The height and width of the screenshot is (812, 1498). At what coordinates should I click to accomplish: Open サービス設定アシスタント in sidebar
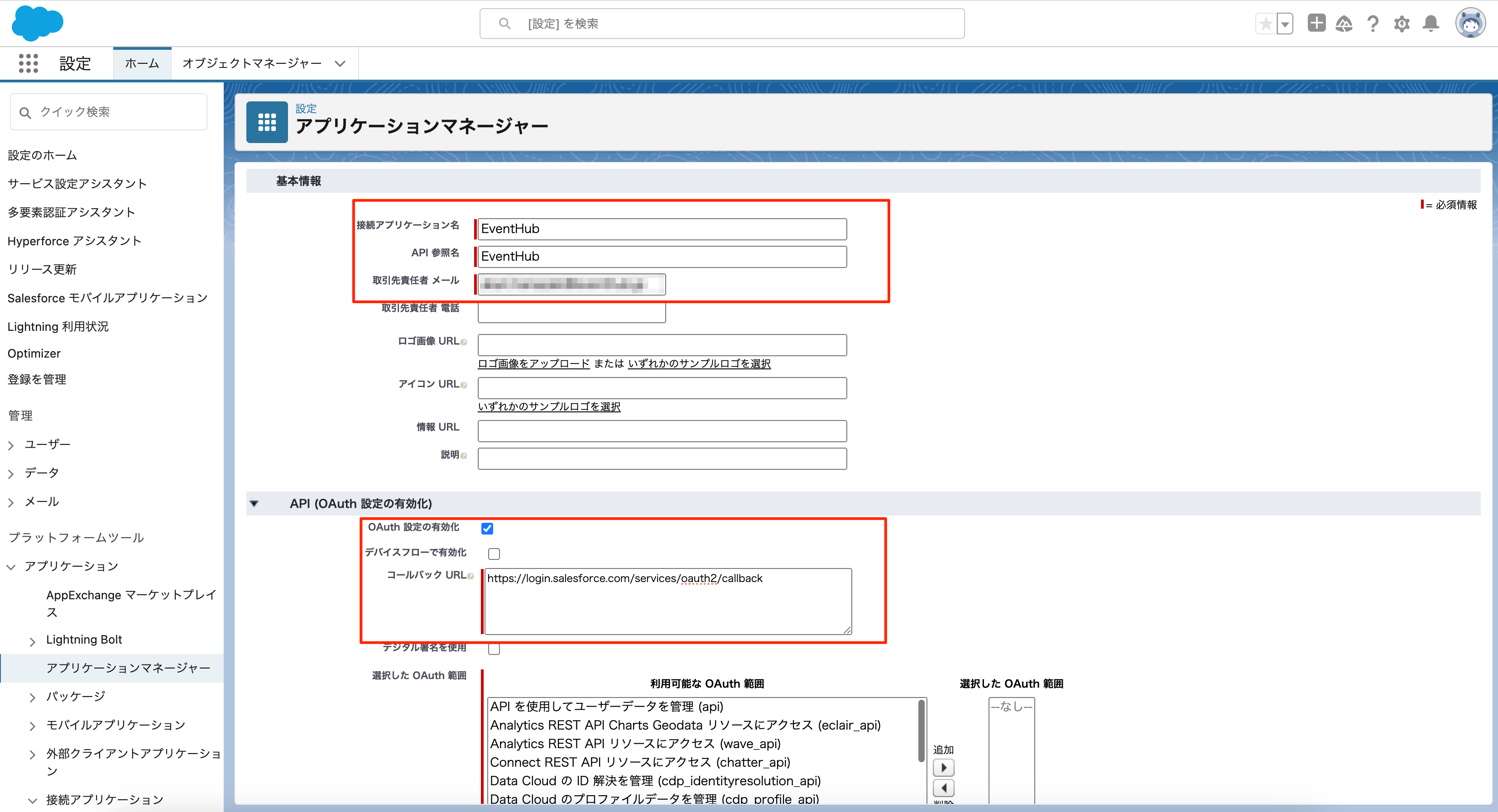(x=77, y=184)
